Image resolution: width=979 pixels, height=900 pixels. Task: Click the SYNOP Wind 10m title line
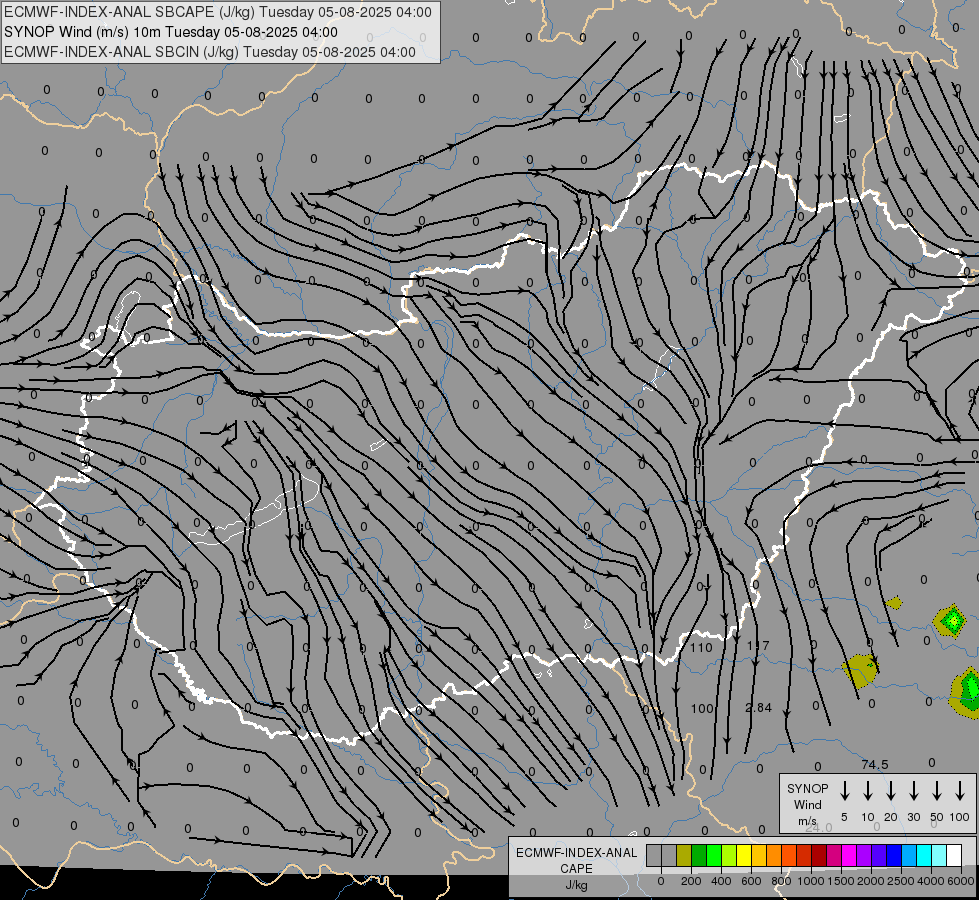pos(170,32)
